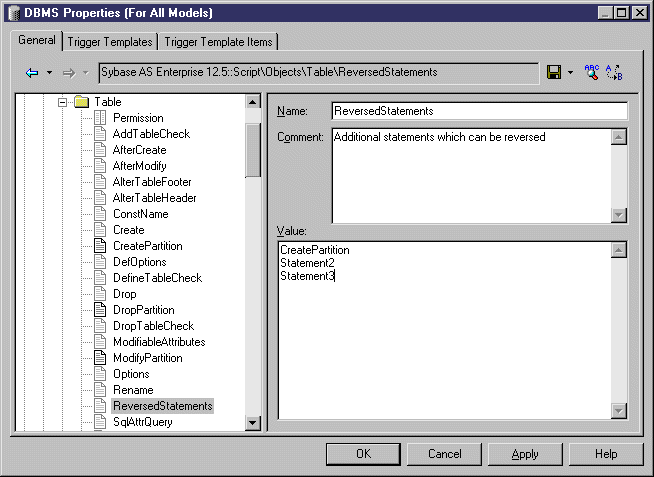Screen dimensions: 654x477
Task: Click inside the Comment text area
Action: [x=472, y=176]
